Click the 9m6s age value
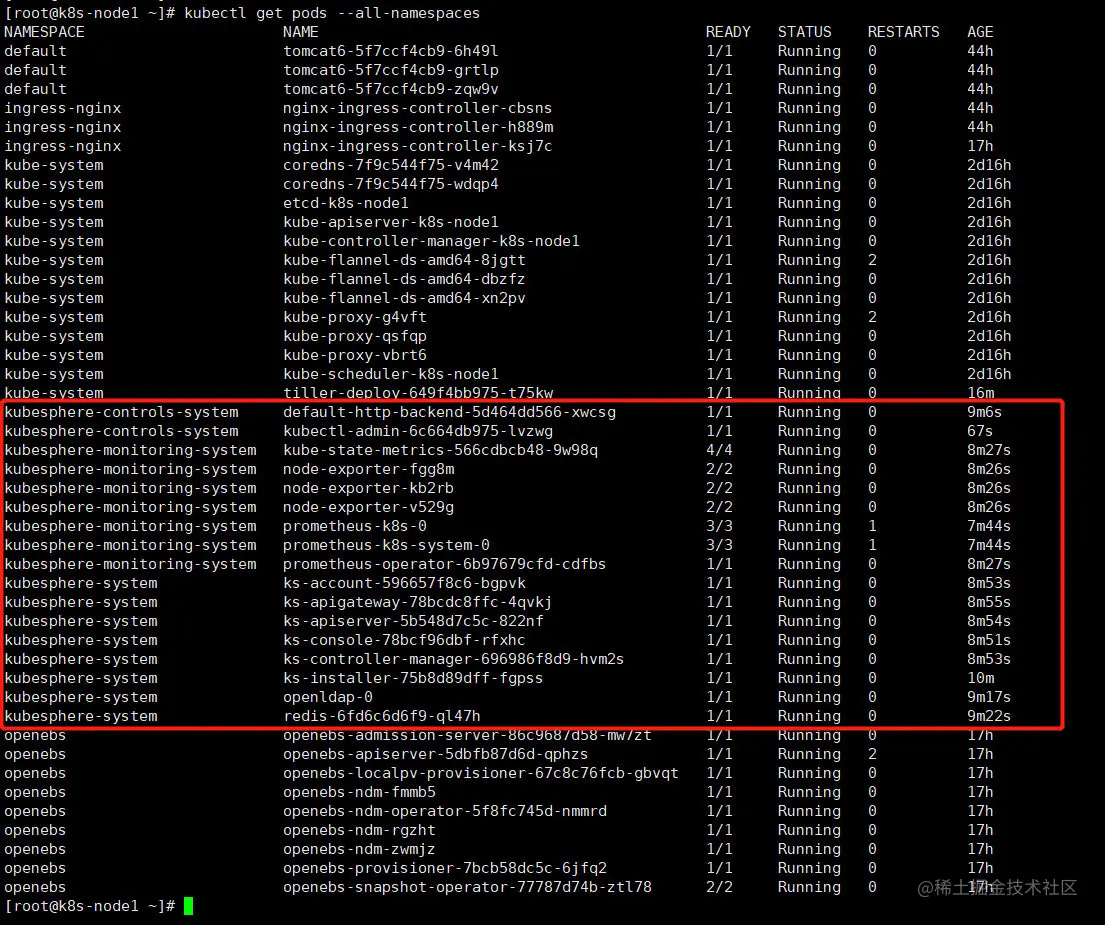The image size is (1105, 925). (984, 413)
